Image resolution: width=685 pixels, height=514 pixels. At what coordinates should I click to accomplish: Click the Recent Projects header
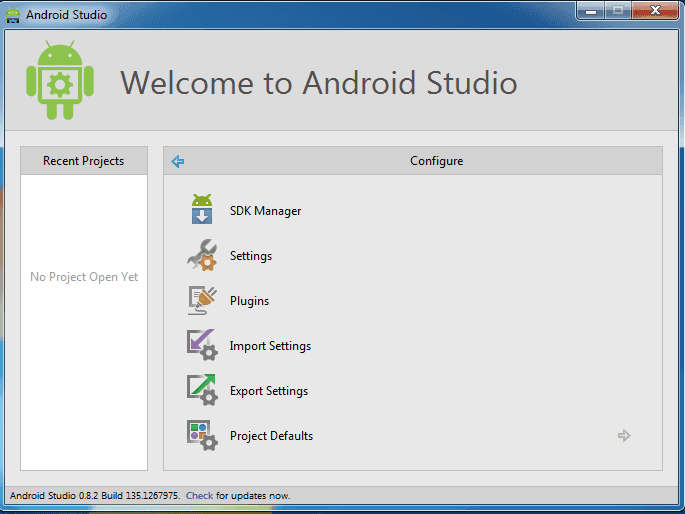(x=83, y=161)
